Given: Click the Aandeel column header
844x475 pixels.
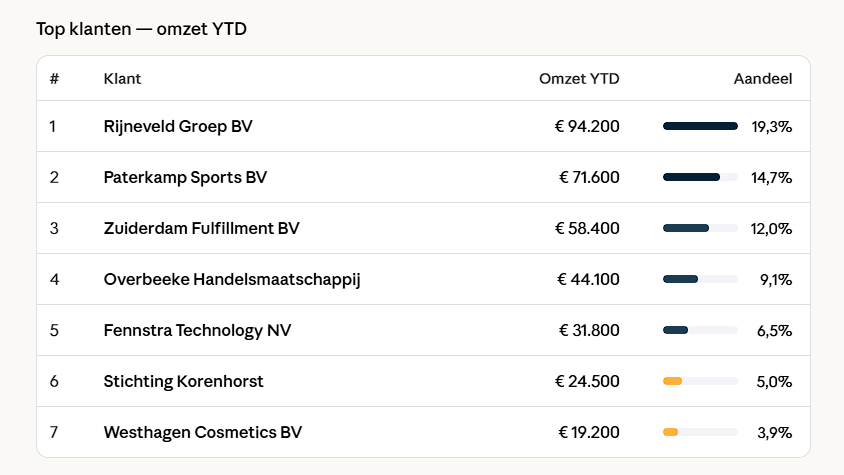Looking at the screenshot, I should 763,79.
